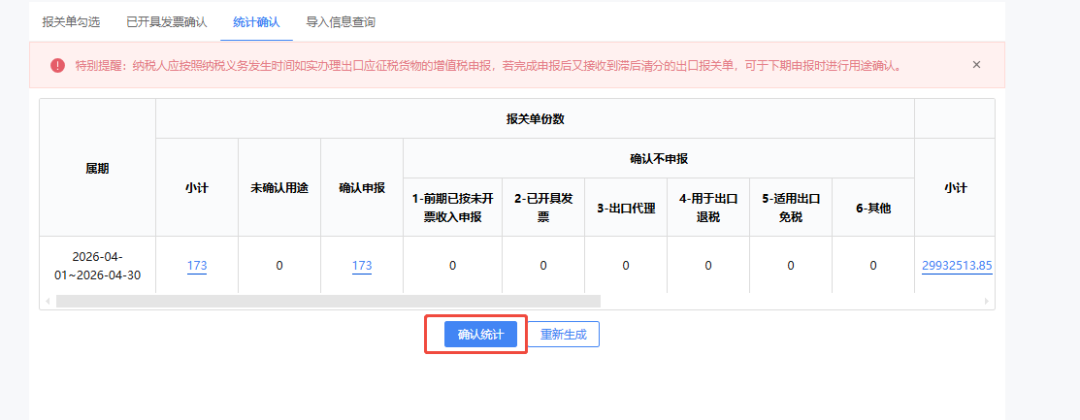Go to the 导入信息查询 tab

coord(340,22)
